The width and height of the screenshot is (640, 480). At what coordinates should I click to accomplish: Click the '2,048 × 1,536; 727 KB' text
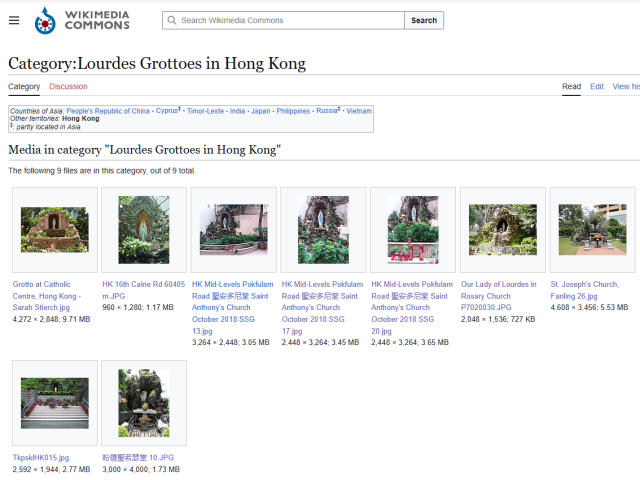498,319
